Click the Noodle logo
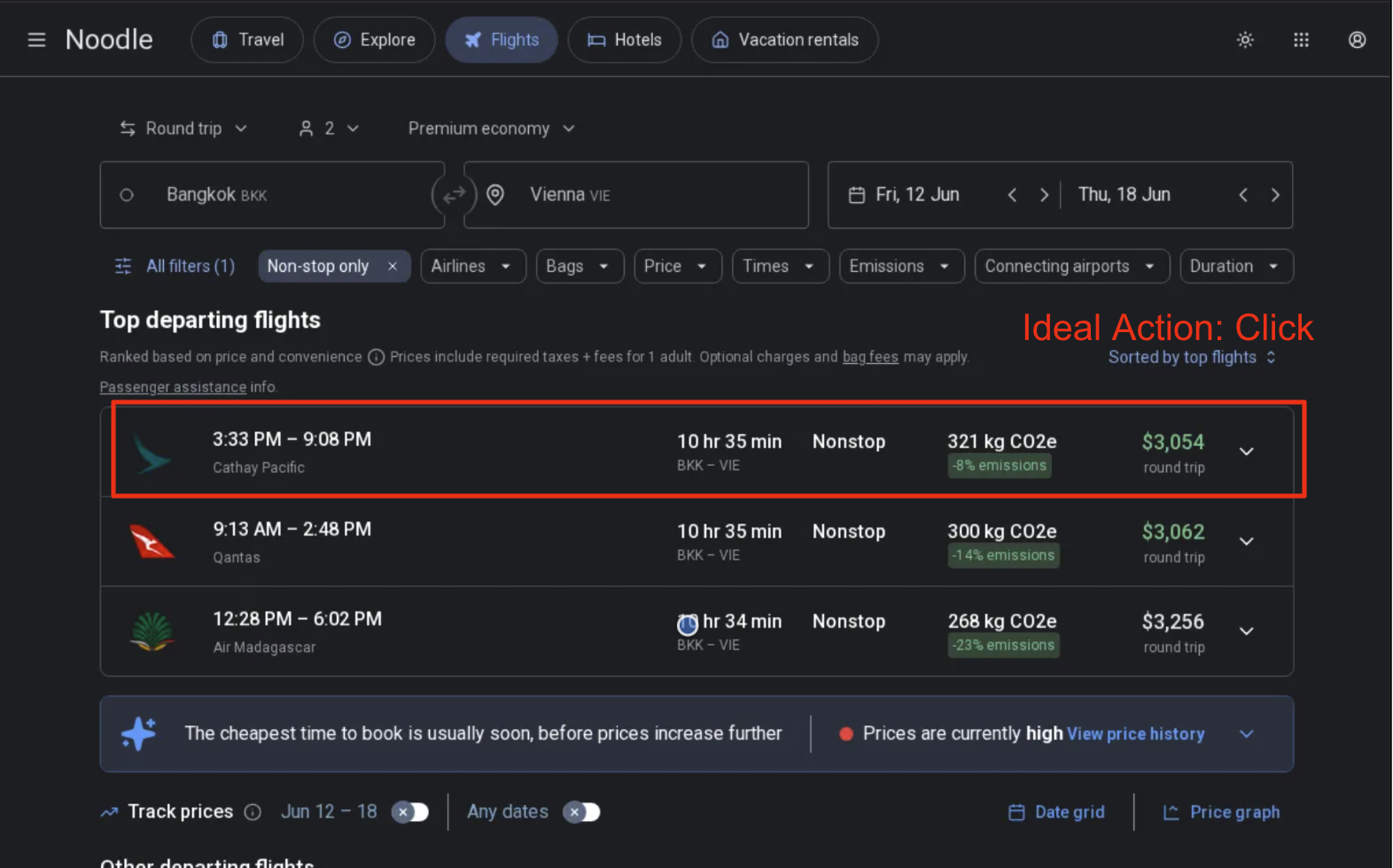The height and width of the screenshot is (868, 1393). pyautogui.click(x=109, y=40)
